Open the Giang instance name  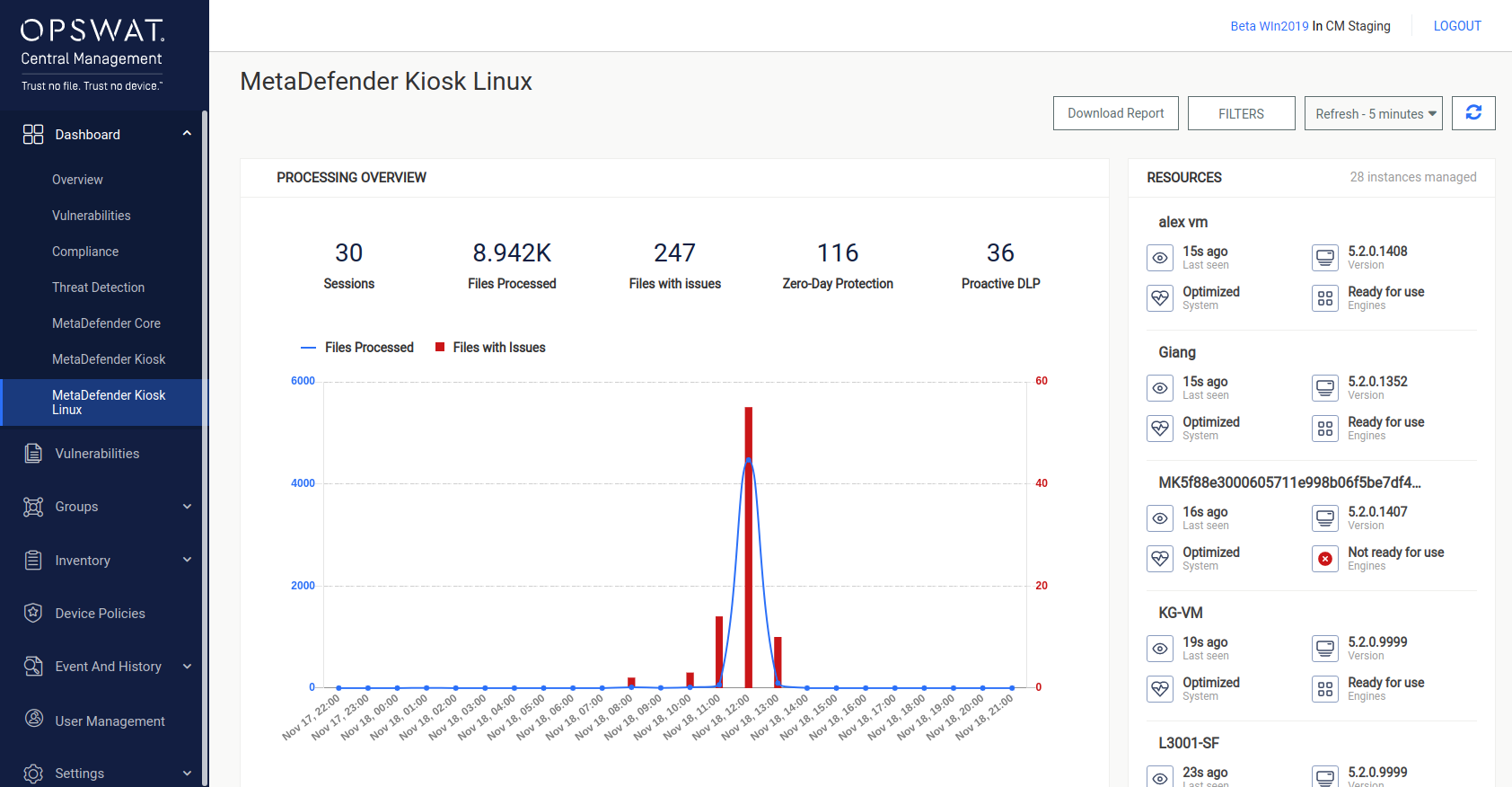tap(1177, 352)
